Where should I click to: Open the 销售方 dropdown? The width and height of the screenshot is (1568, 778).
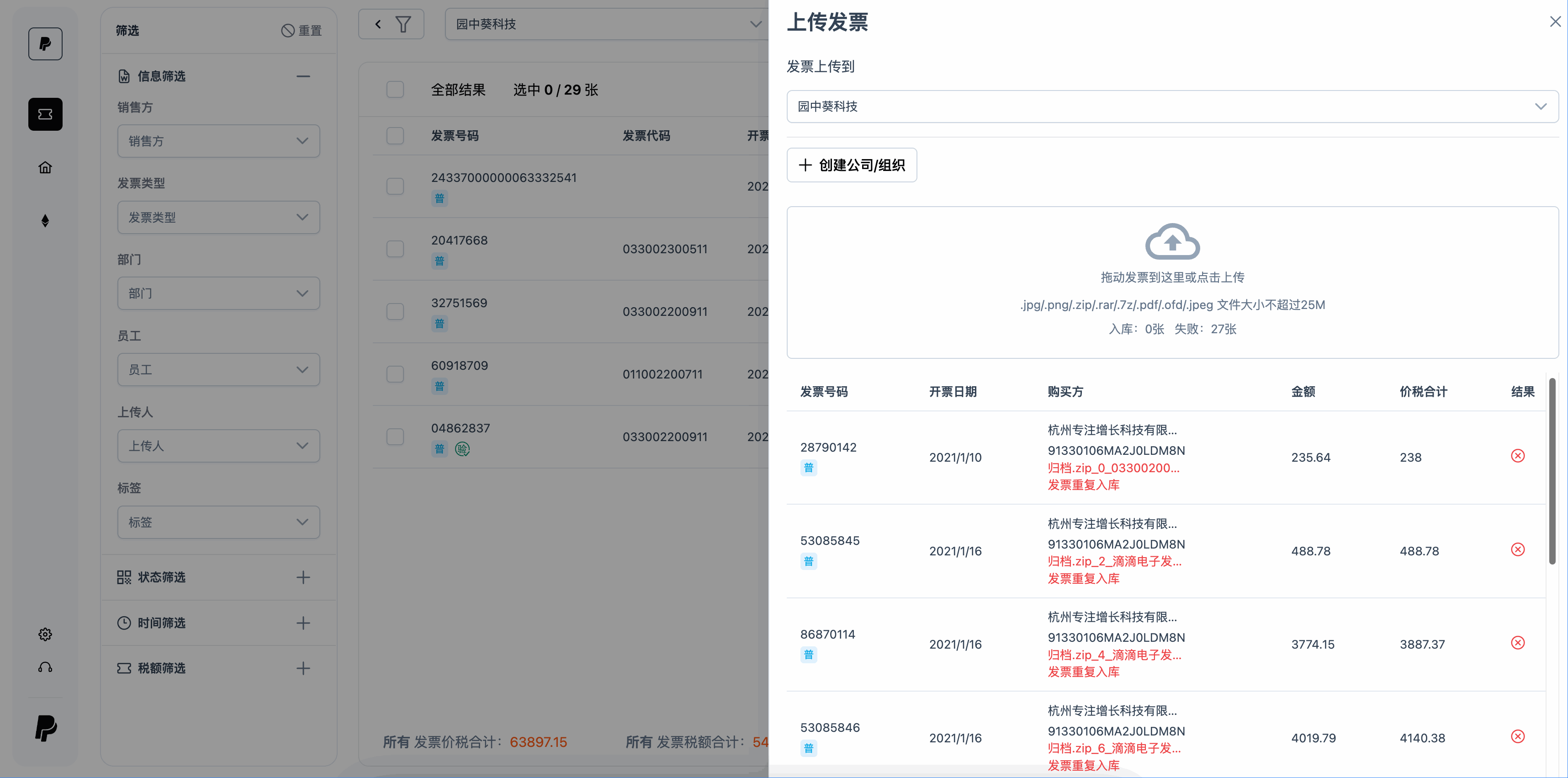(x=218, y=141)
